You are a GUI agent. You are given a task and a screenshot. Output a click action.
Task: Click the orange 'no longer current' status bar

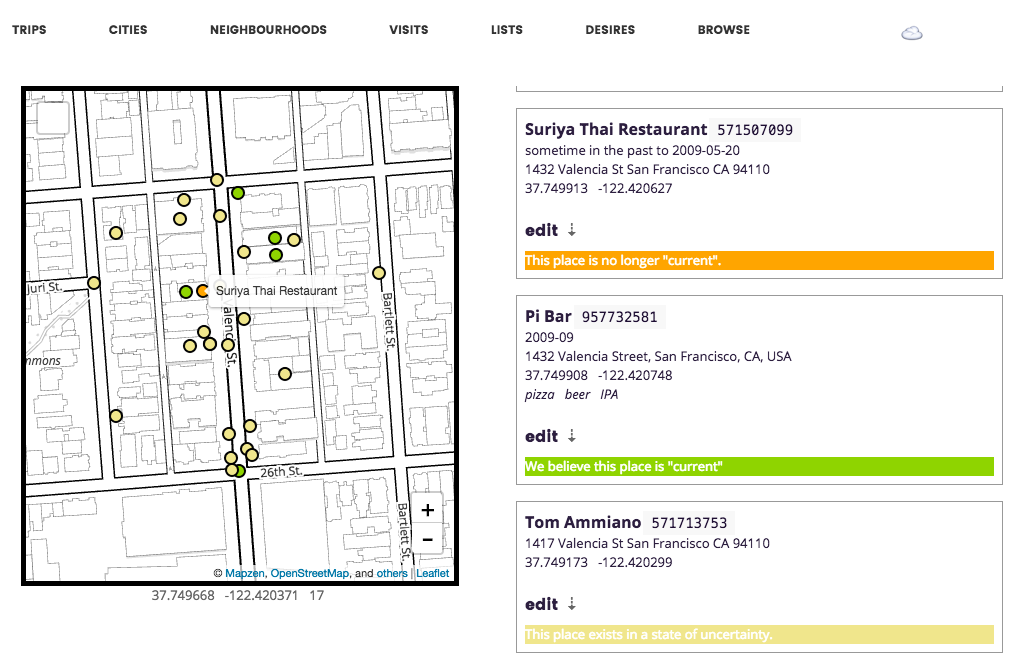pos(758,261)
